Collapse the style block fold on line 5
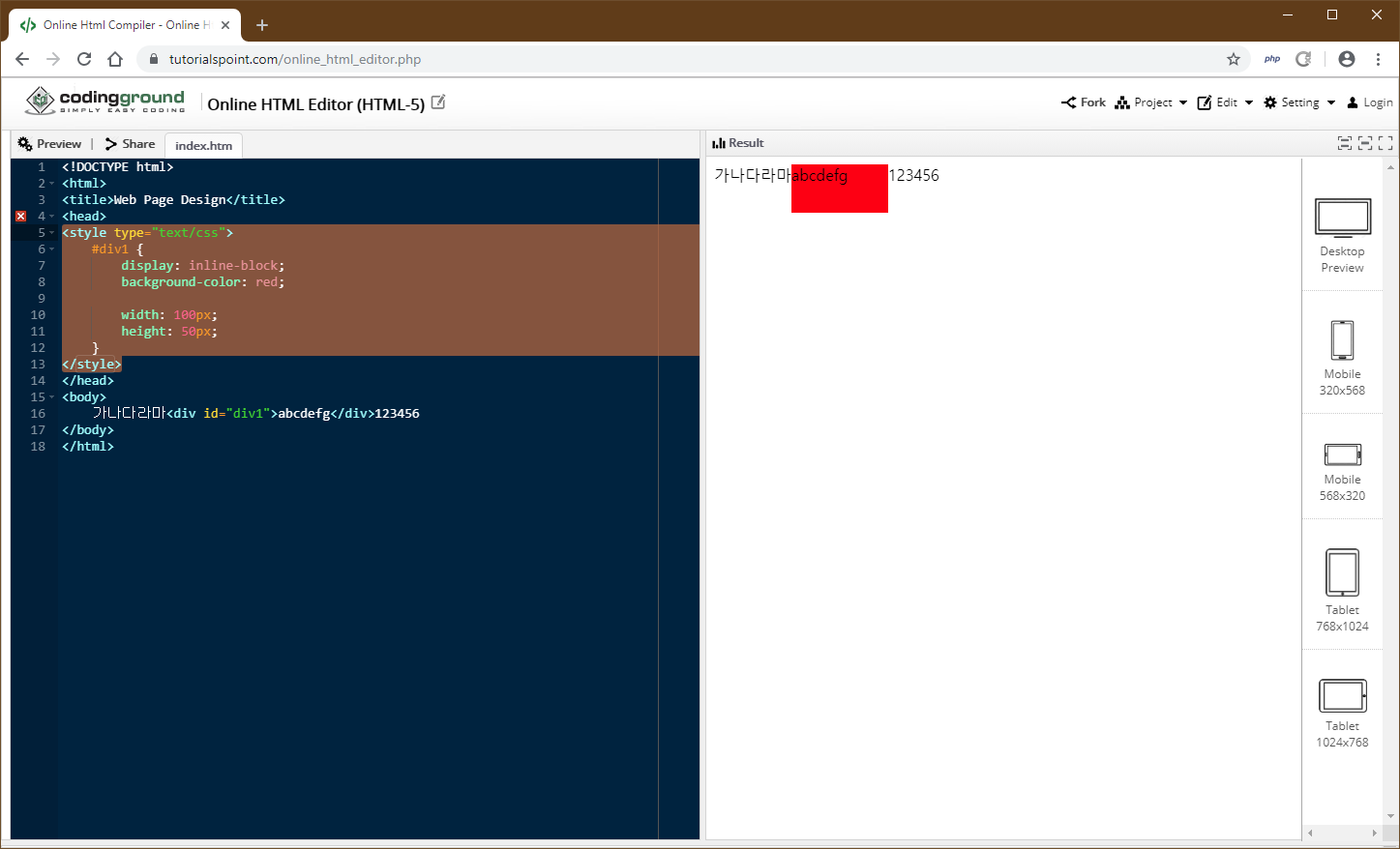 click(x=52, y=233)
